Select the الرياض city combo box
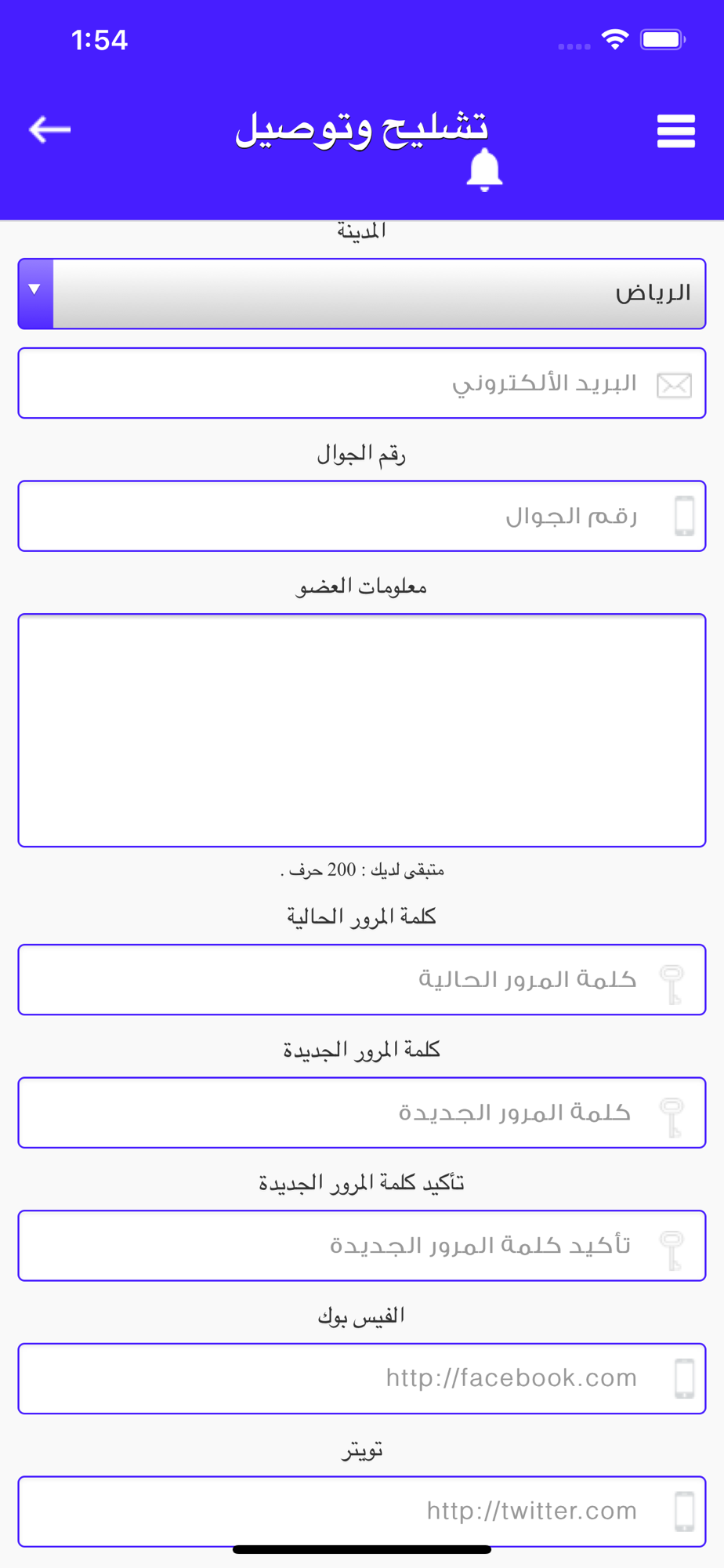 click(362, 293)
